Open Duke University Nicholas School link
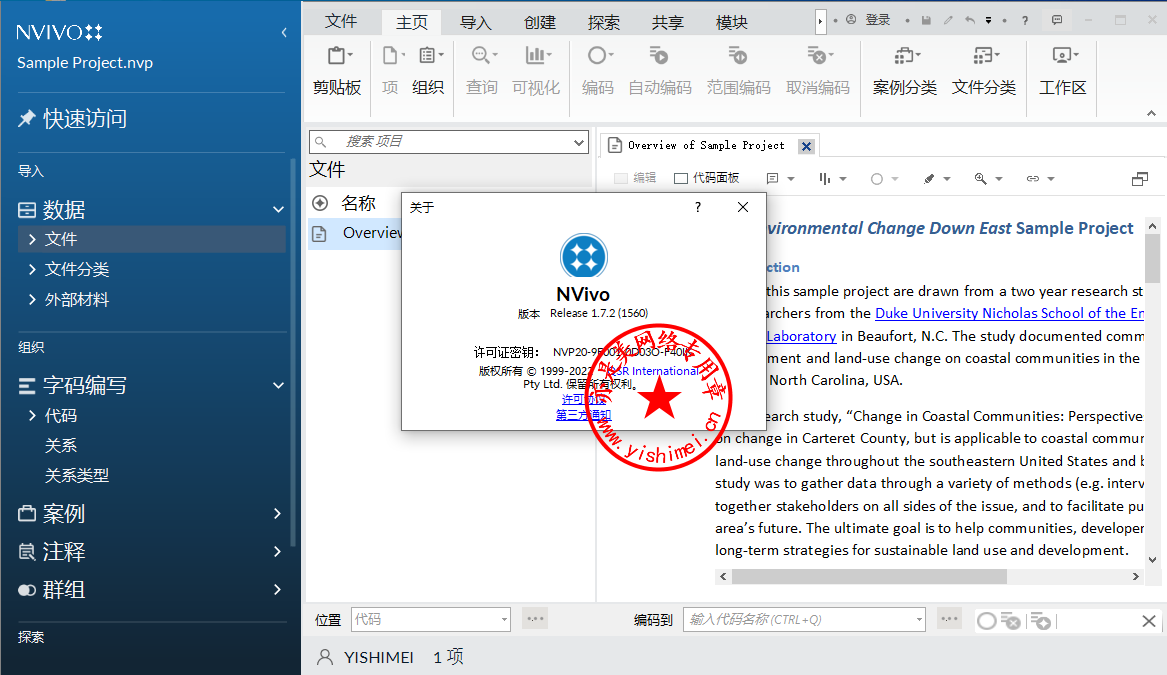The image size is (1167, 675). pos(1009,313)
